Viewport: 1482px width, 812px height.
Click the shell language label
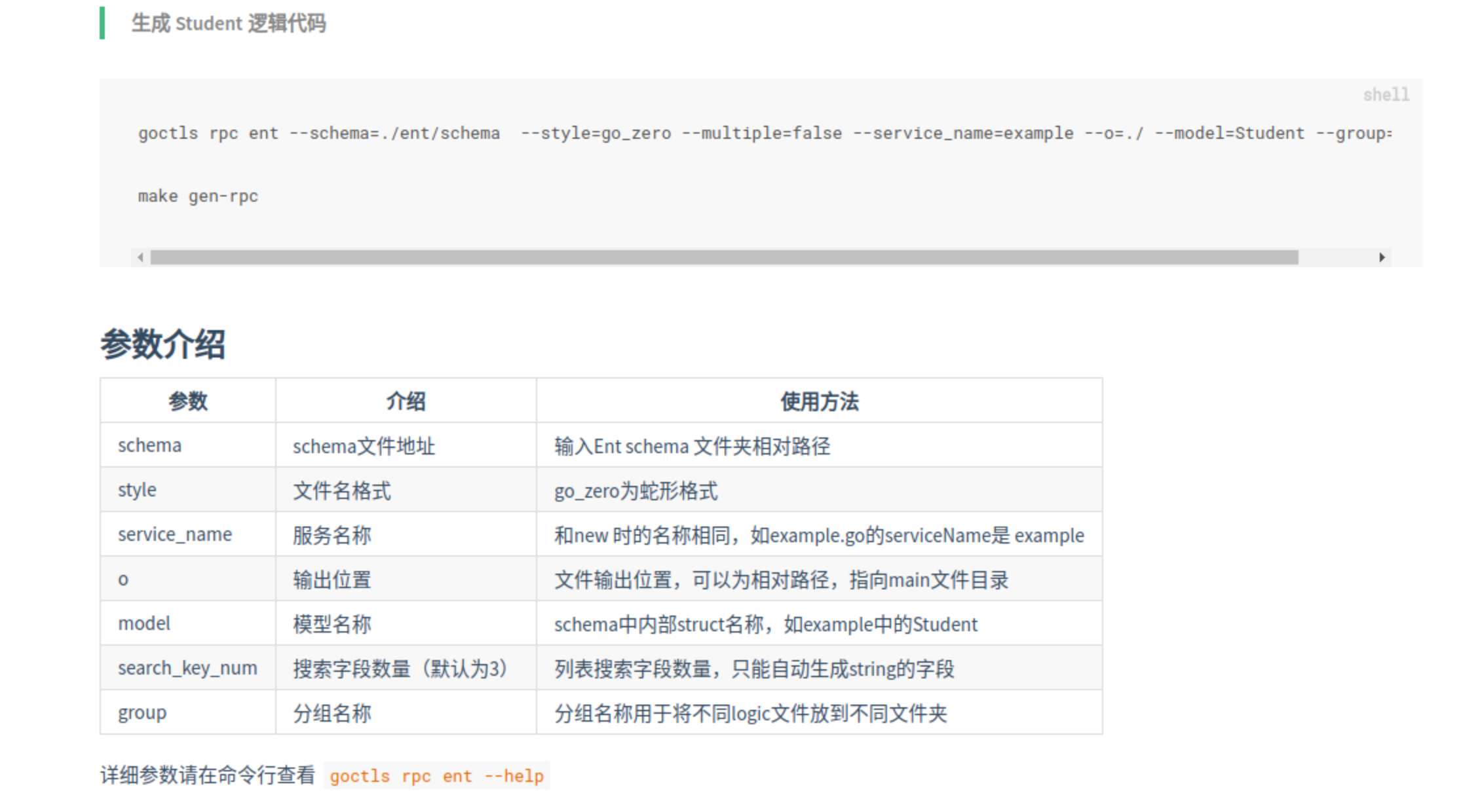coord(1386,95)
